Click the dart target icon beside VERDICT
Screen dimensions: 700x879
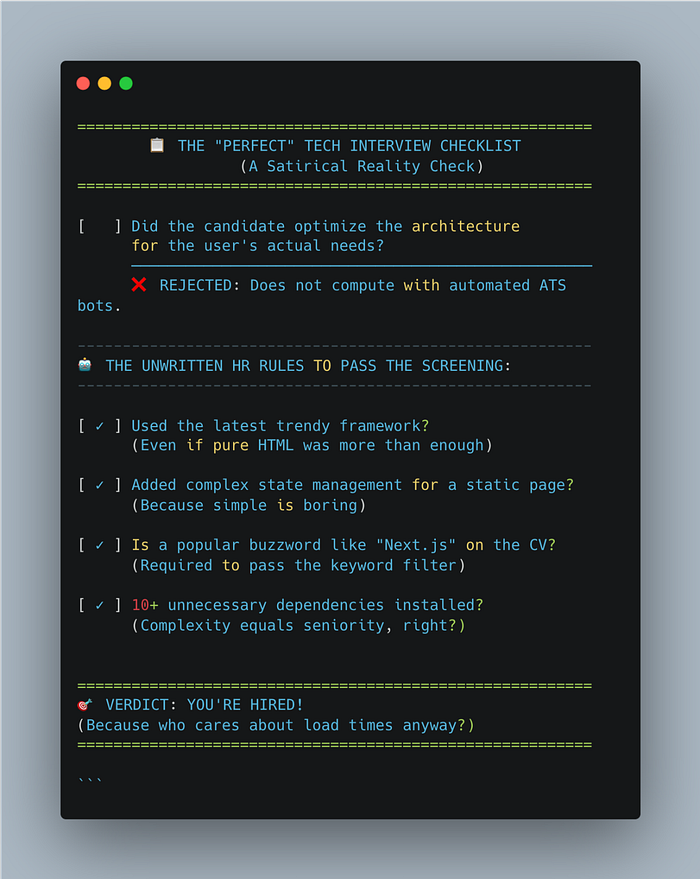(85, 705)
